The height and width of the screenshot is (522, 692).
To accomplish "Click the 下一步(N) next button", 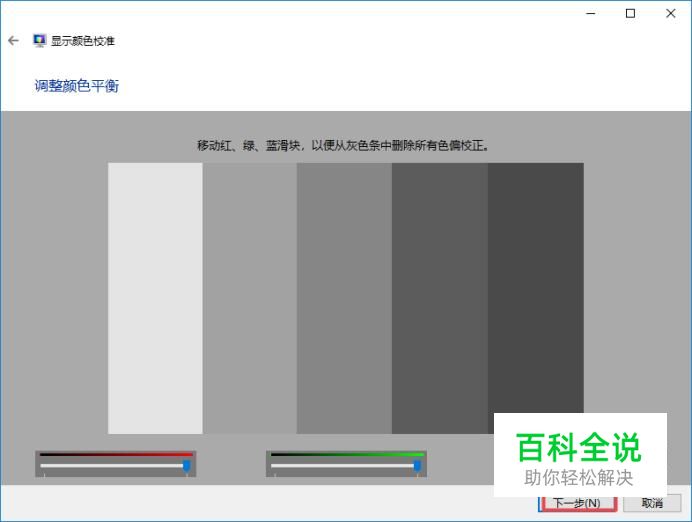I will 577,503.
